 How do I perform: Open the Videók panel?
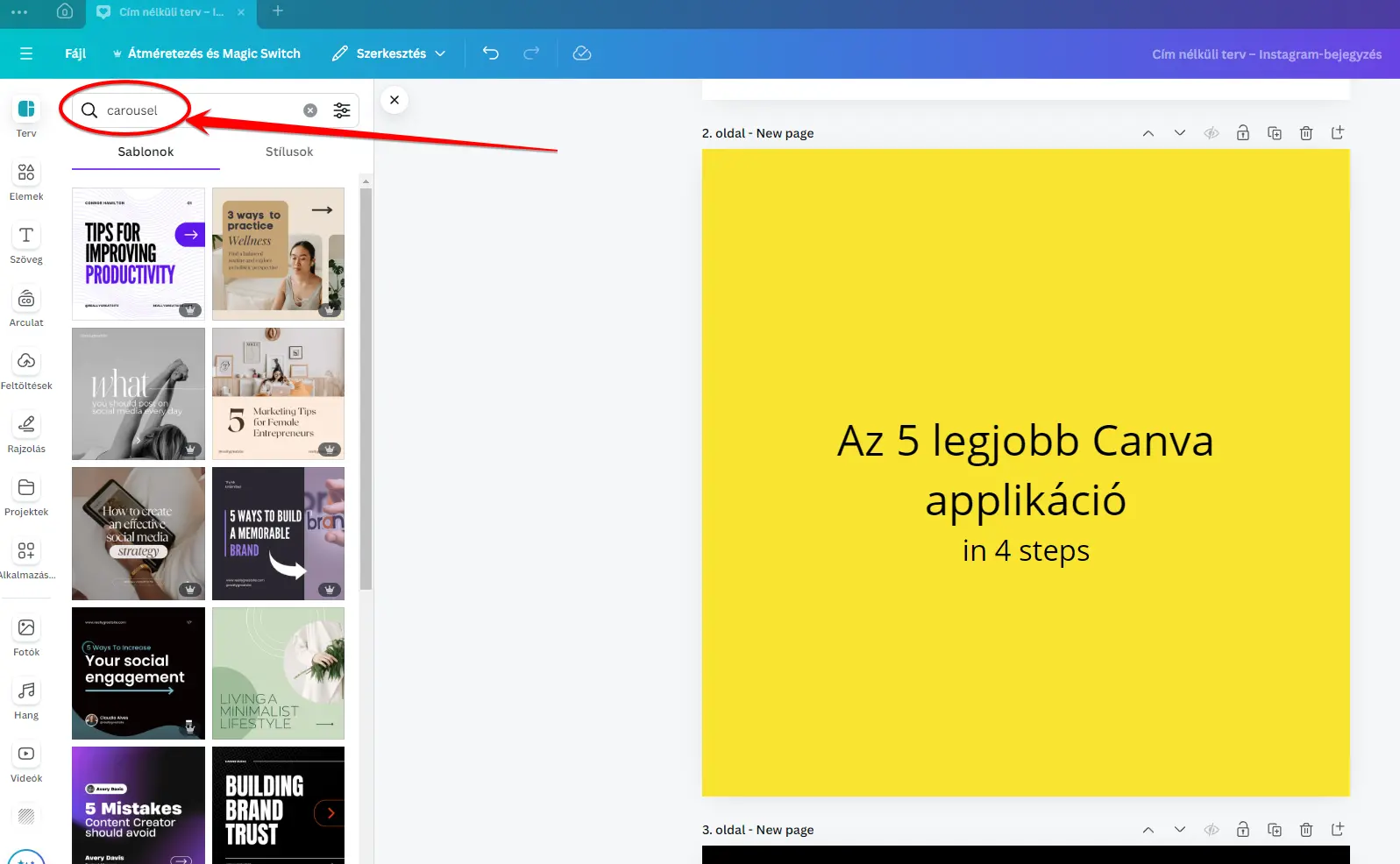click(x=26, y=762)
